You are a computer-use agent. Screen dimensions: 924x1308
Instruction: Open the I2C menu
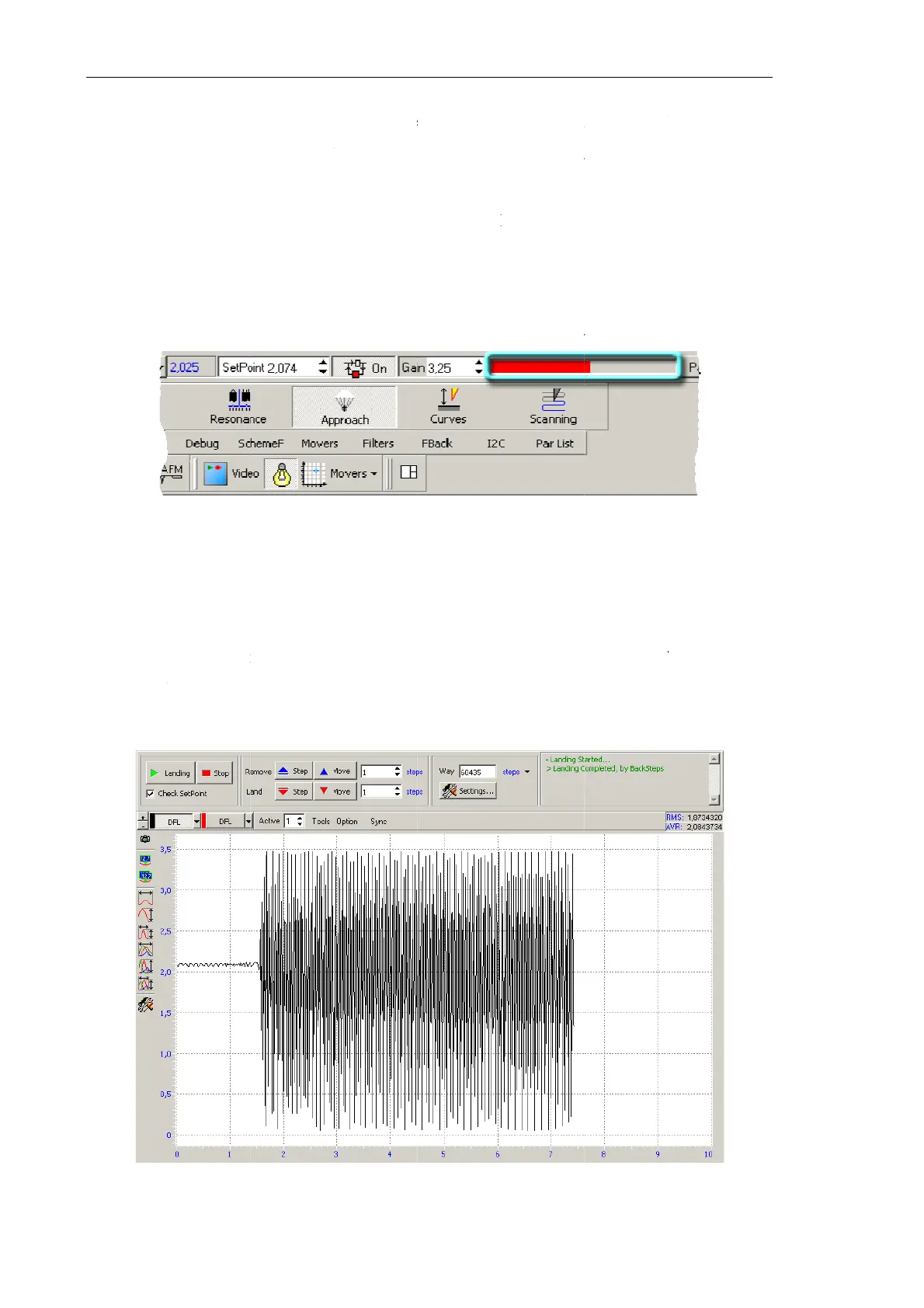(496, 444)
